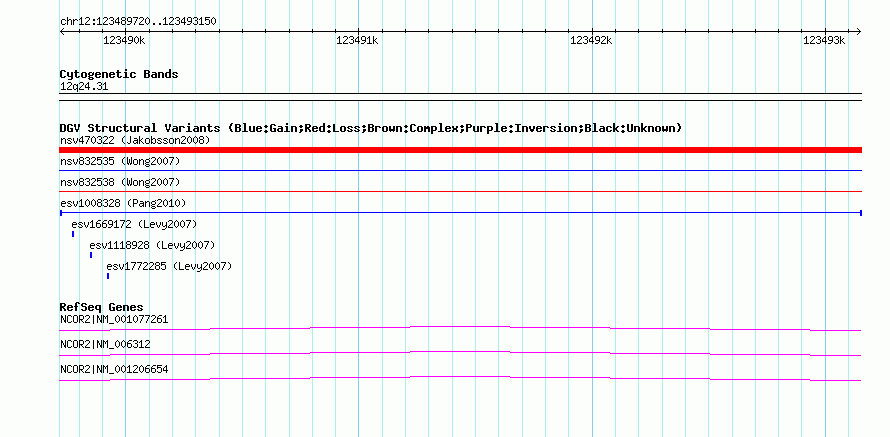
Task: Click the small blue esv1669172 marker
Action: click(73, 234)
